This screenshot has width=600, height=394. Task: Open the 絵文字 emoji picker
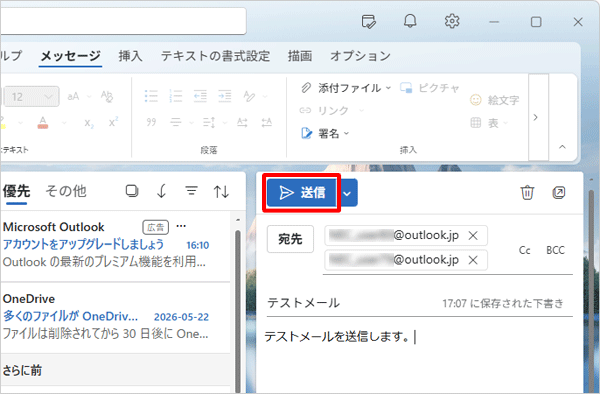tap(494, 100)
